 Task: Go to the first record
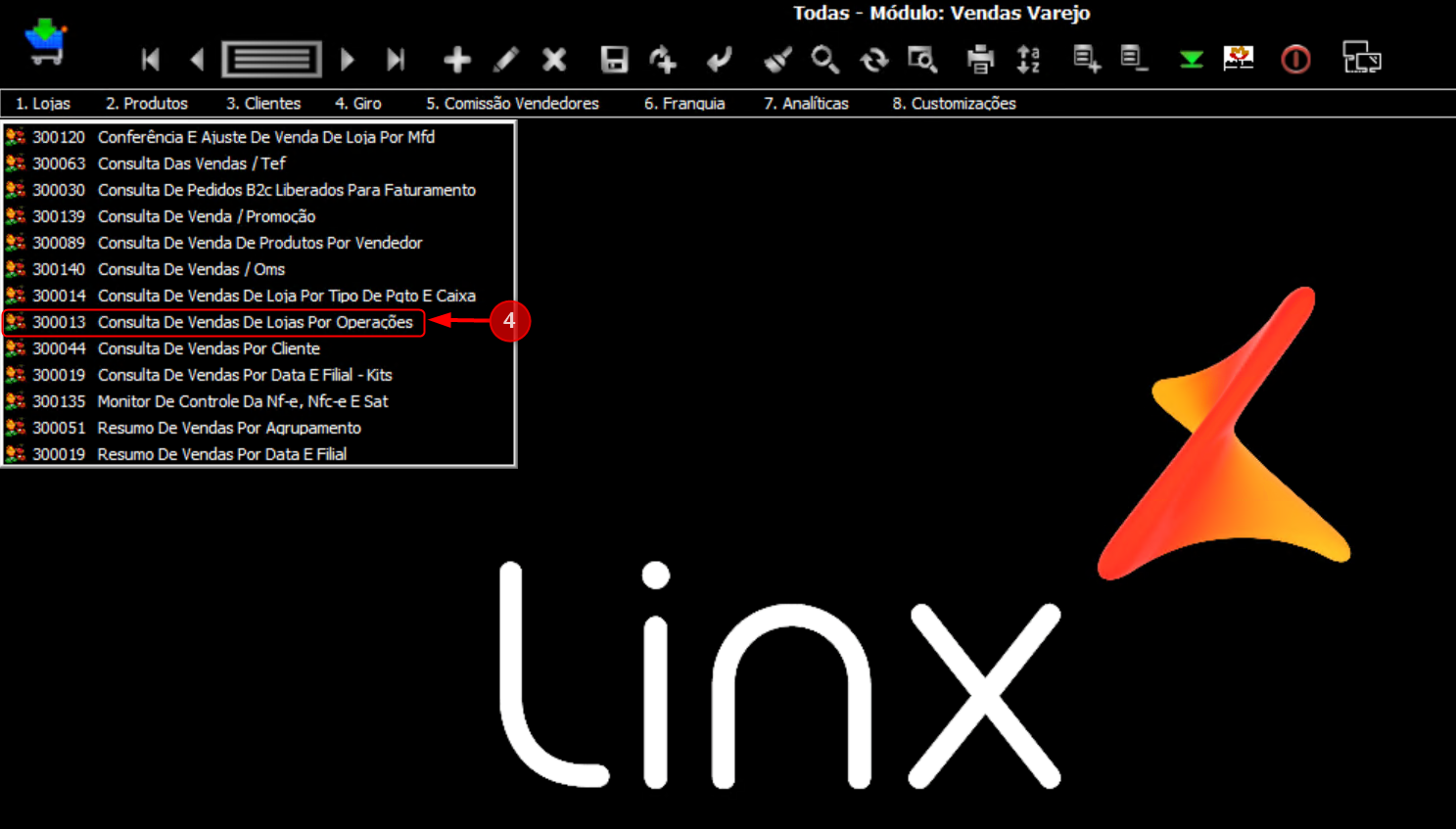pyautogui.click(x=150, y=60)
